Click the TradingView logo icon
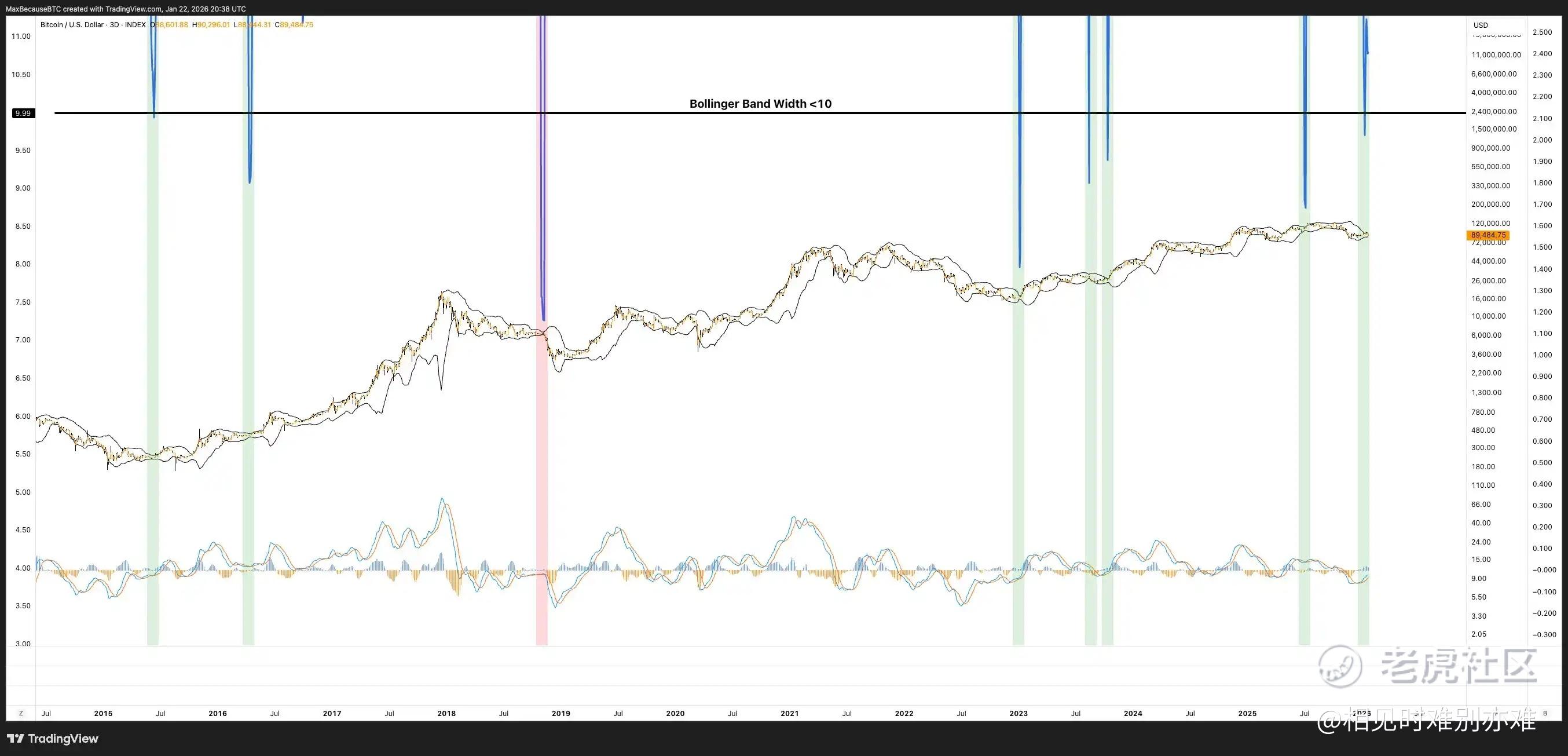Viewport: 1568px width, 756px height. (16, 739)
